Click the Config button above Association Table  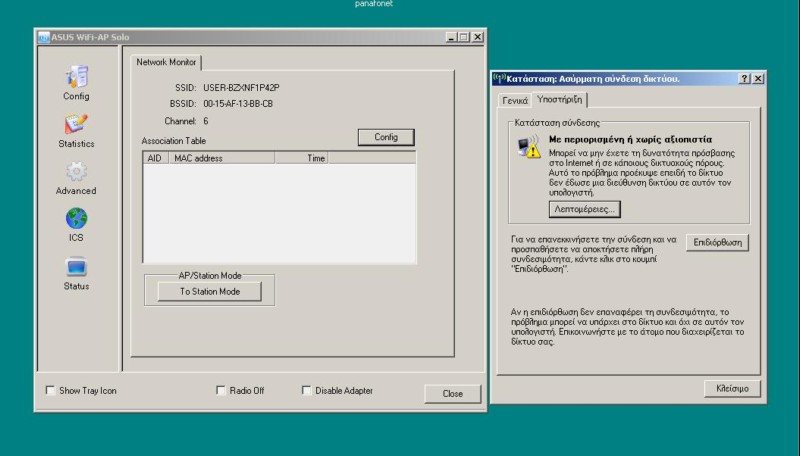point(386,137)
